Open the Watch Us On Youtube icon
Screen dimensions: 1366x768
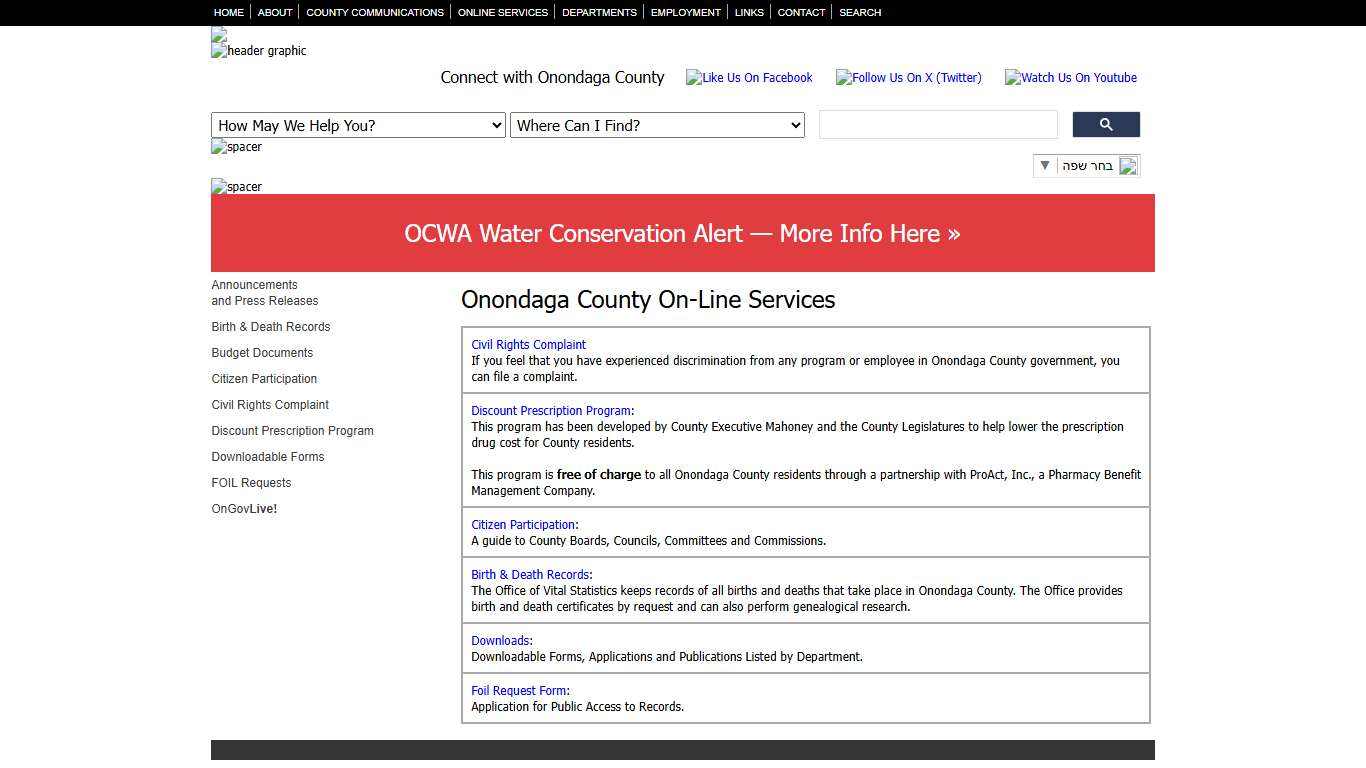[x=1070, y=78]
